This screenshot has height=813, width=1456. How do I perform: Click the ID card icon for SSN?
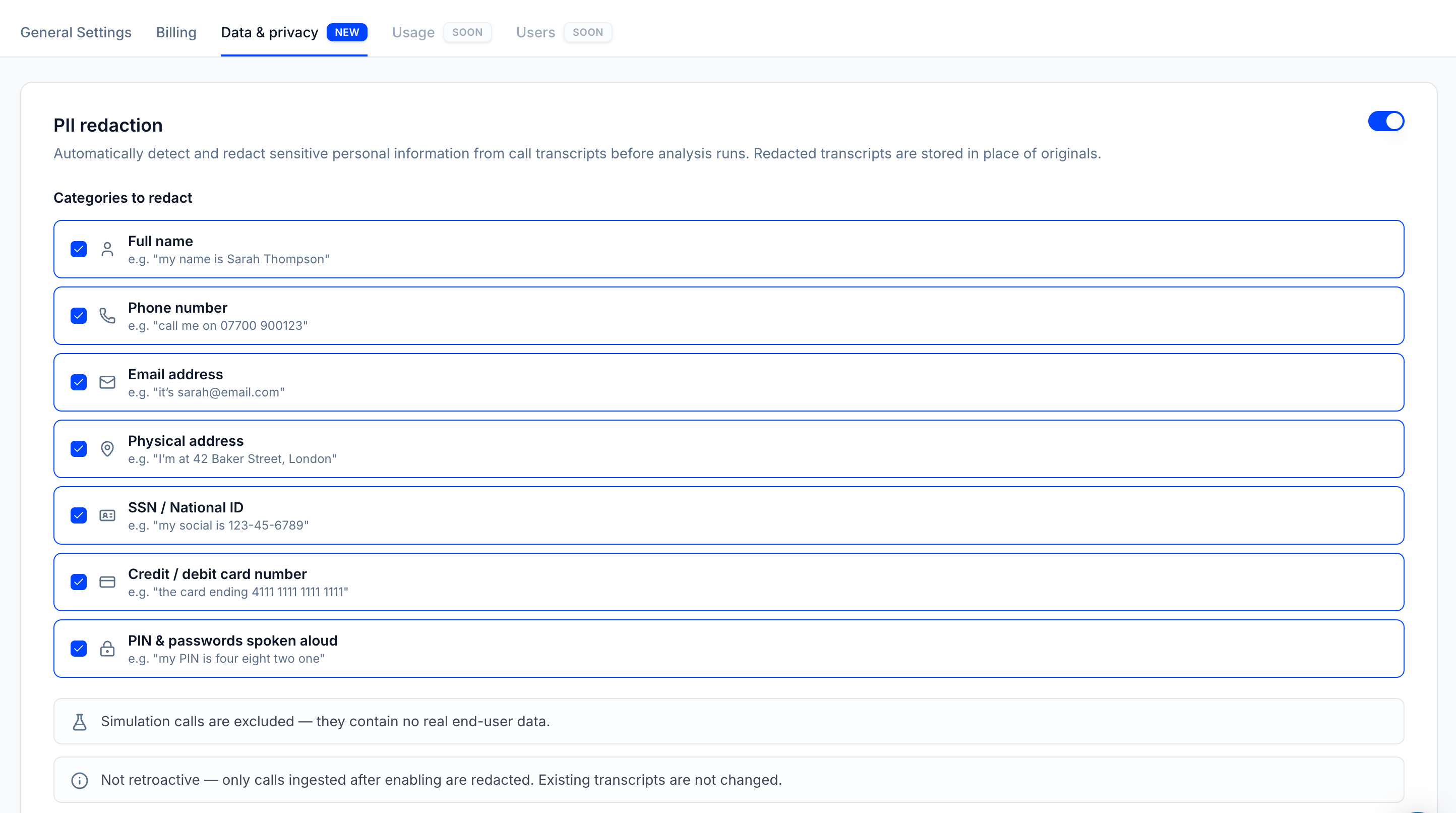[x=107, y=515]
